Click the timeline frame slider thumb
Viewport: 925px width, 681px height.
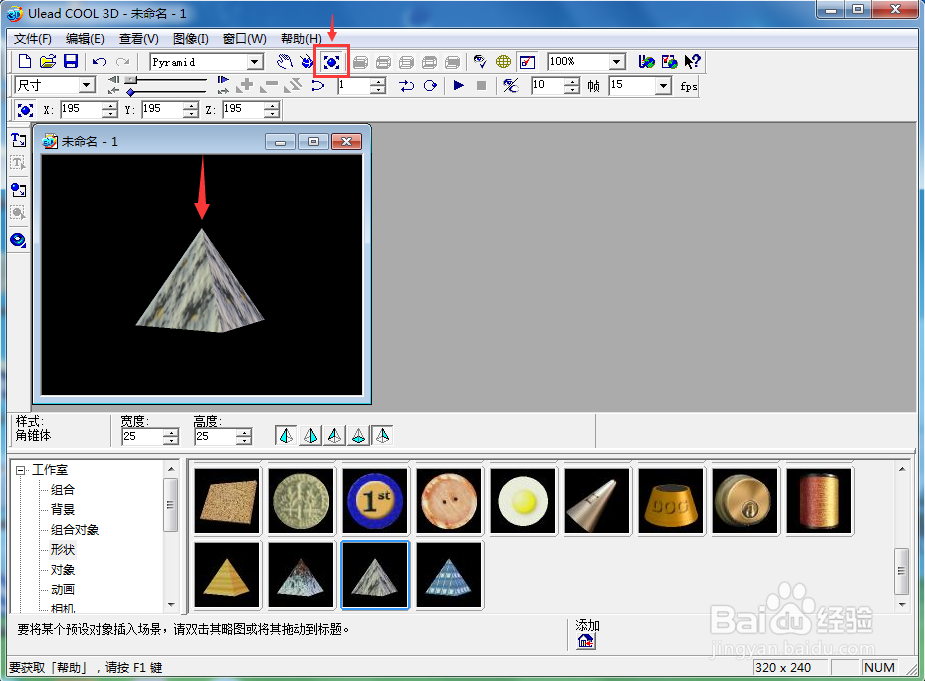131,80
